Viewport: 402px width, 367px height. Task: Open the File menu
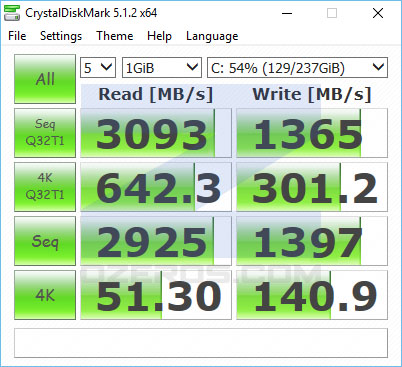point(17,36)
